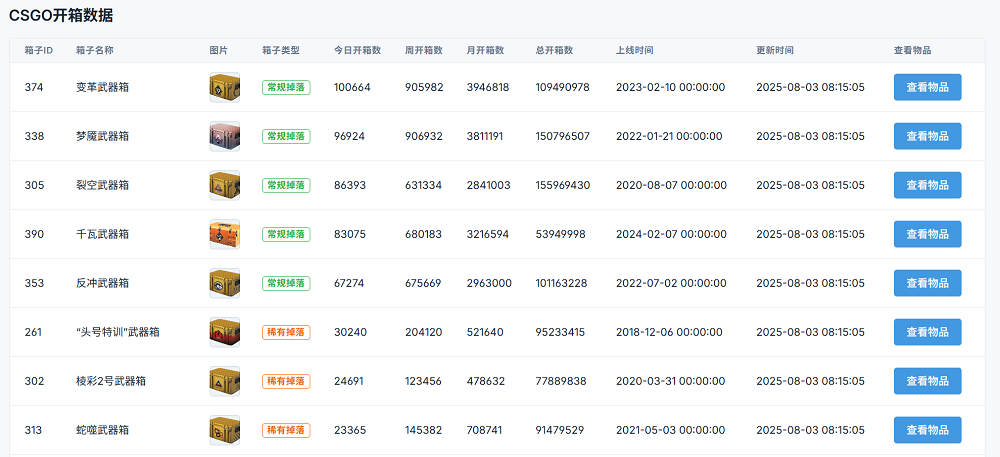Select the case name 裂空武器箱
This screenshot has width=1000, height=457.
pos(102,185)
